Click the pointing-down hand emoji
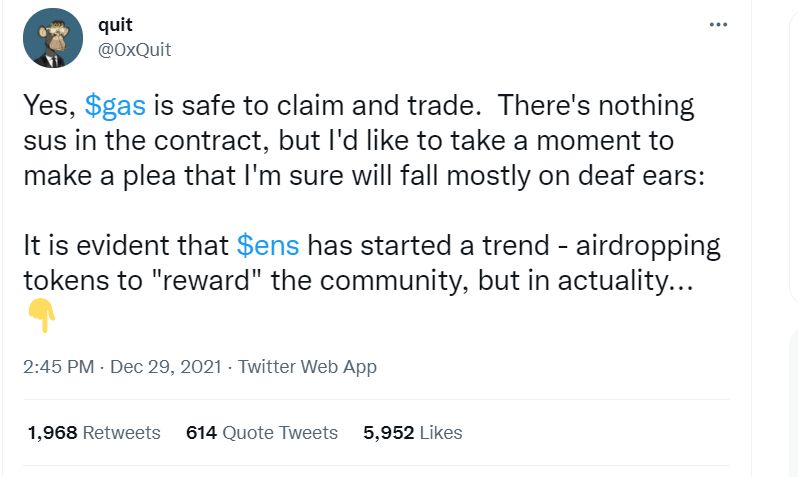The width and height of the screenshot is (798, 477). (41, 317)
